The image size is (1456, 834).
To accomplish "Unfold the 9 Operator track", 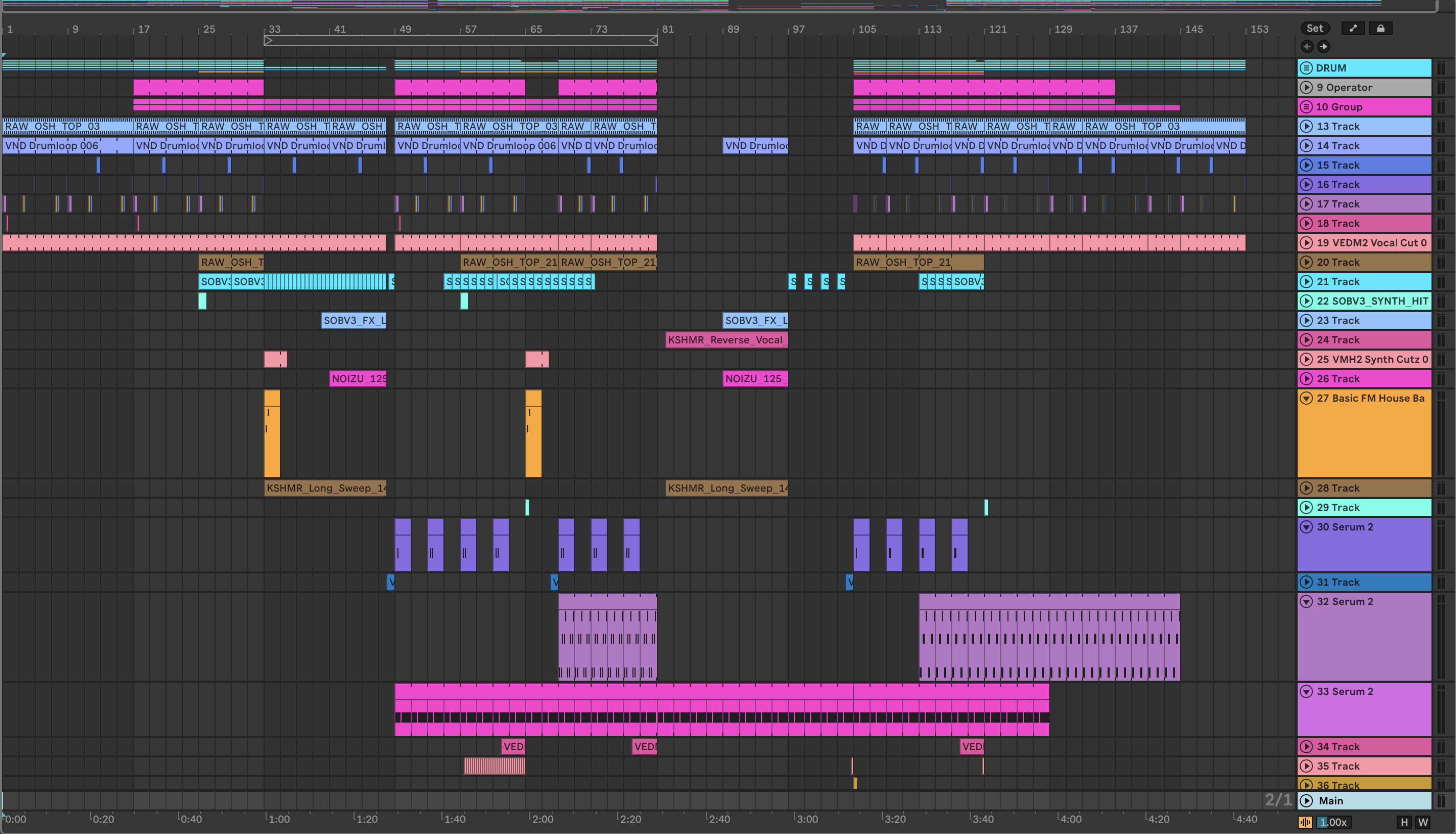I will click(x=1306, y=87).
